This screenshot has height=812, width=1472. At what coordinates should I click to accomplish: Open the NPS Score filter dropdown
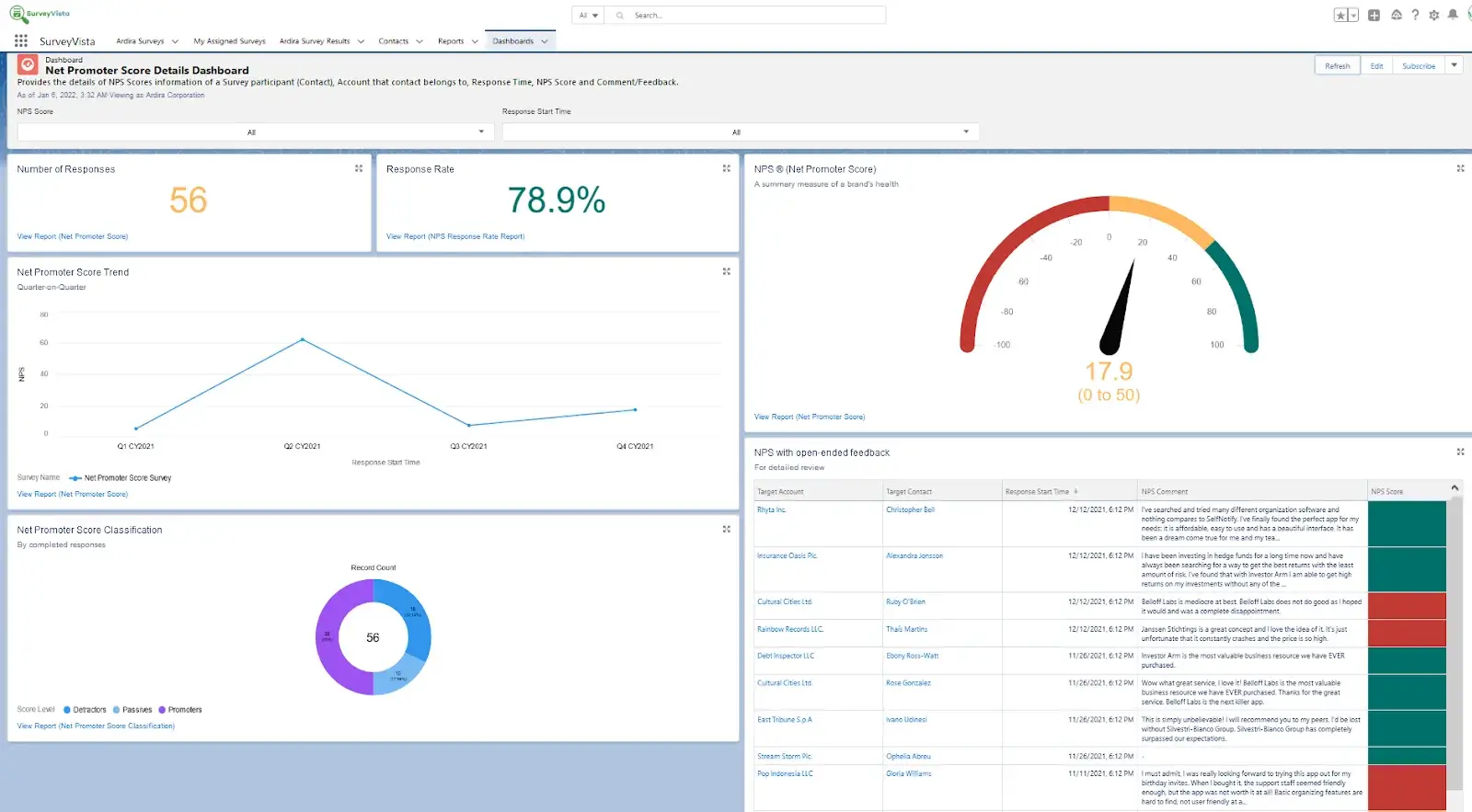pyautogui.click(x=256, y=132)
